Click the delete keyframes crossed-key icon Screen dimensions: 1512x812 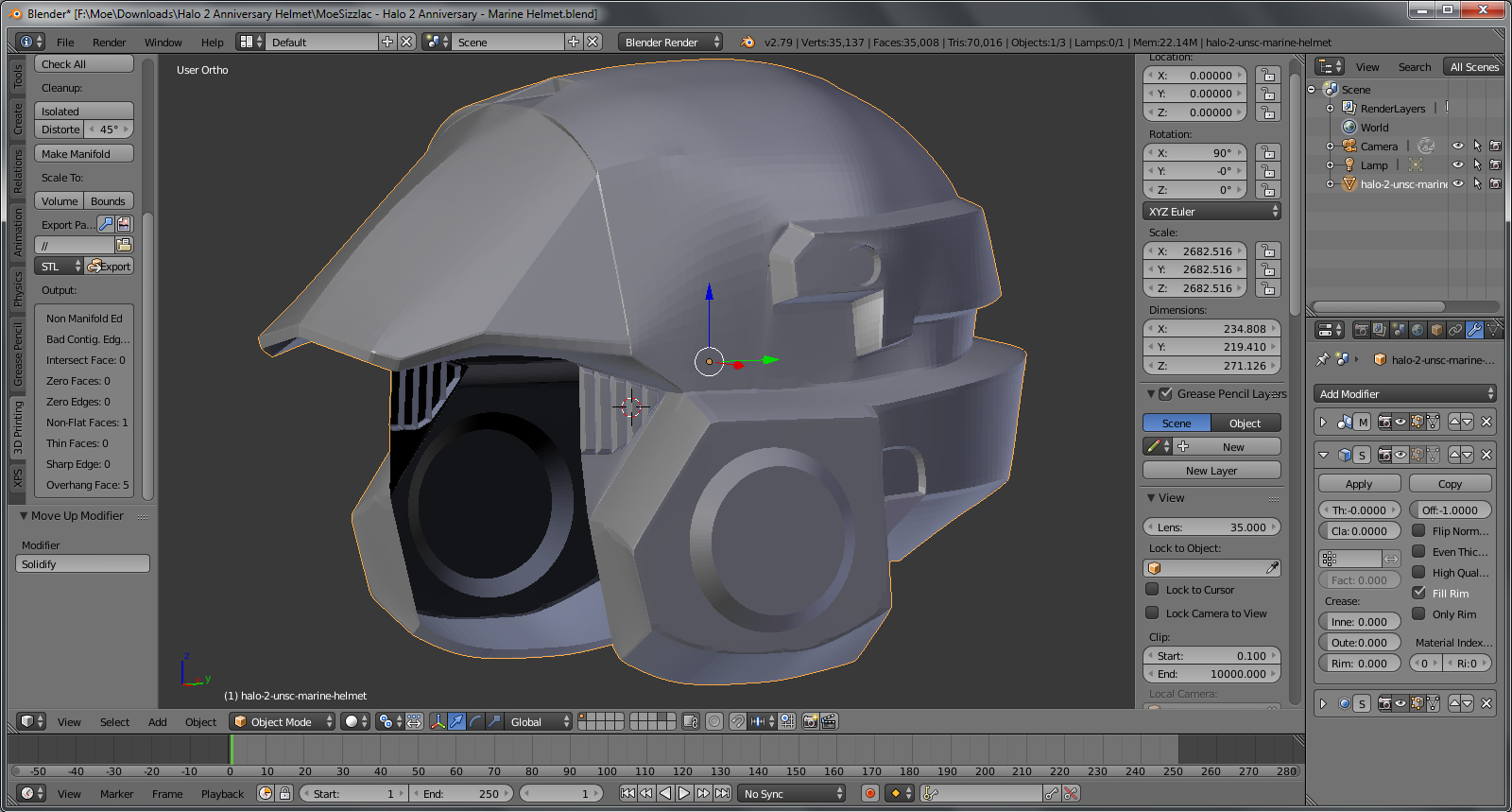[1071, 793]
